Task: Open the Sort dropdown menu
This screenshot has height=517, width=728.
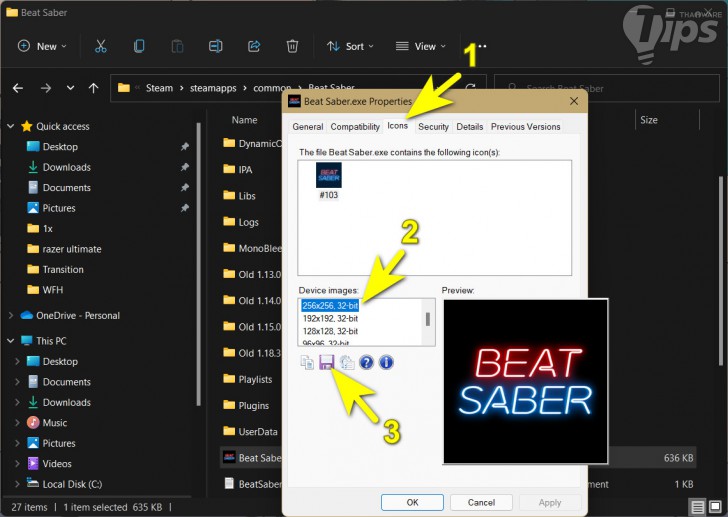Action: 350,46
